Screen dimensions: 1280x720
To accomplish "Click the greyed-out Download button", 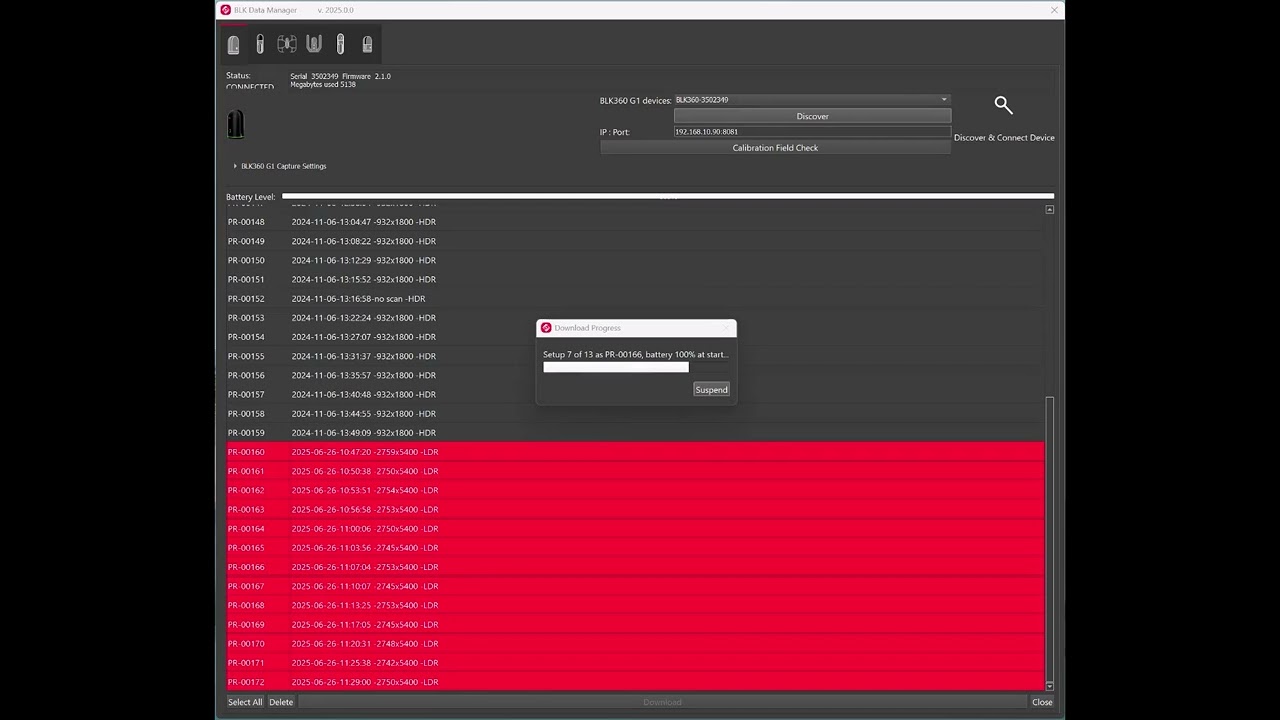I will point(662,702).
